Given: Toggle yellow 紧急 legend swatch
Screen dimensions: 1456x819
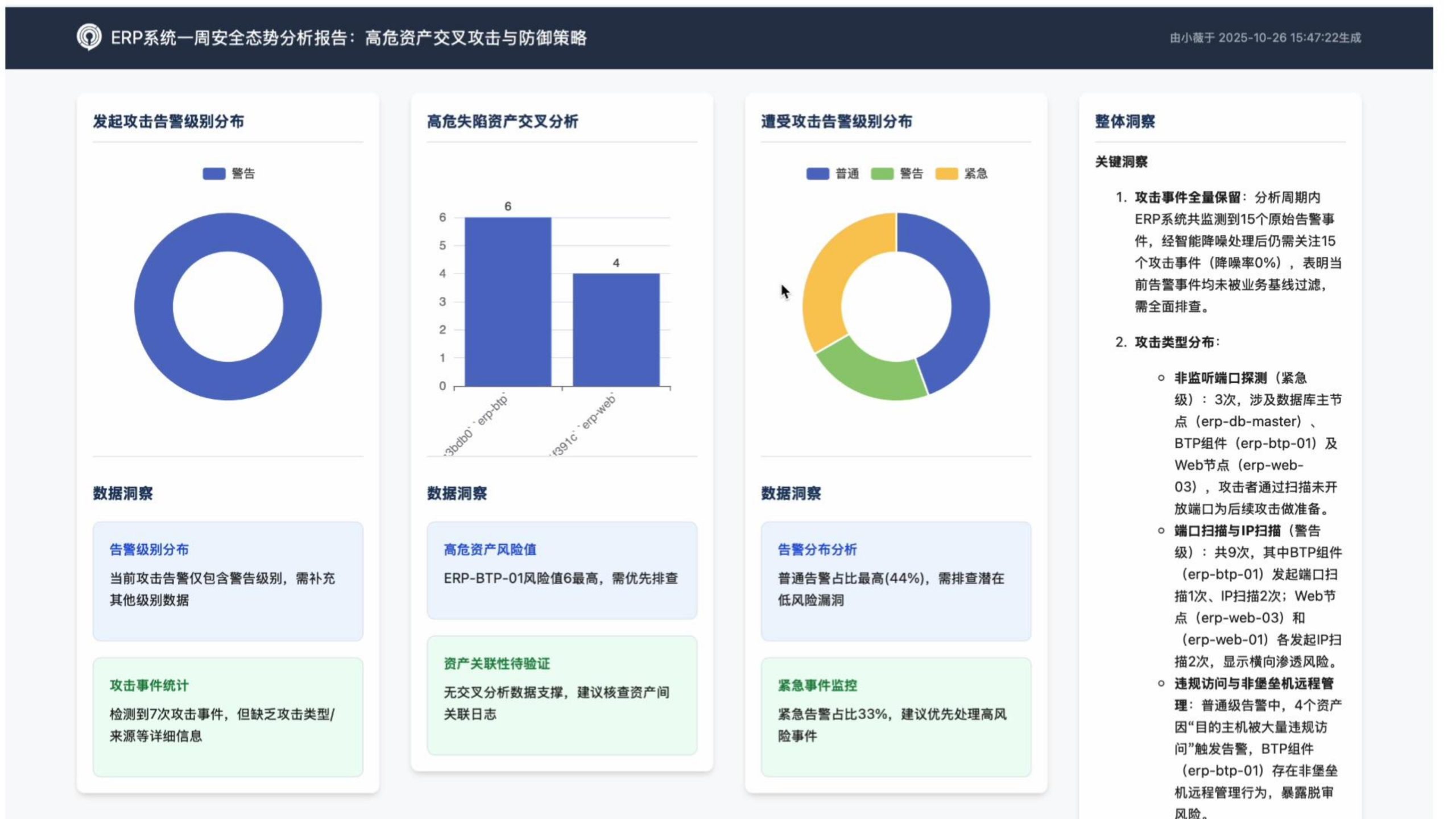Looking at the screenshot, I should pos(946,173).
